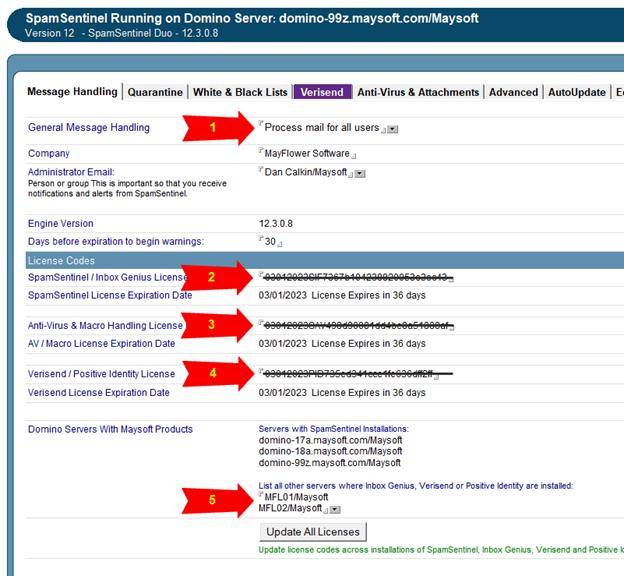
Task: Click the General Message Handling label
Action: [89, 127]
